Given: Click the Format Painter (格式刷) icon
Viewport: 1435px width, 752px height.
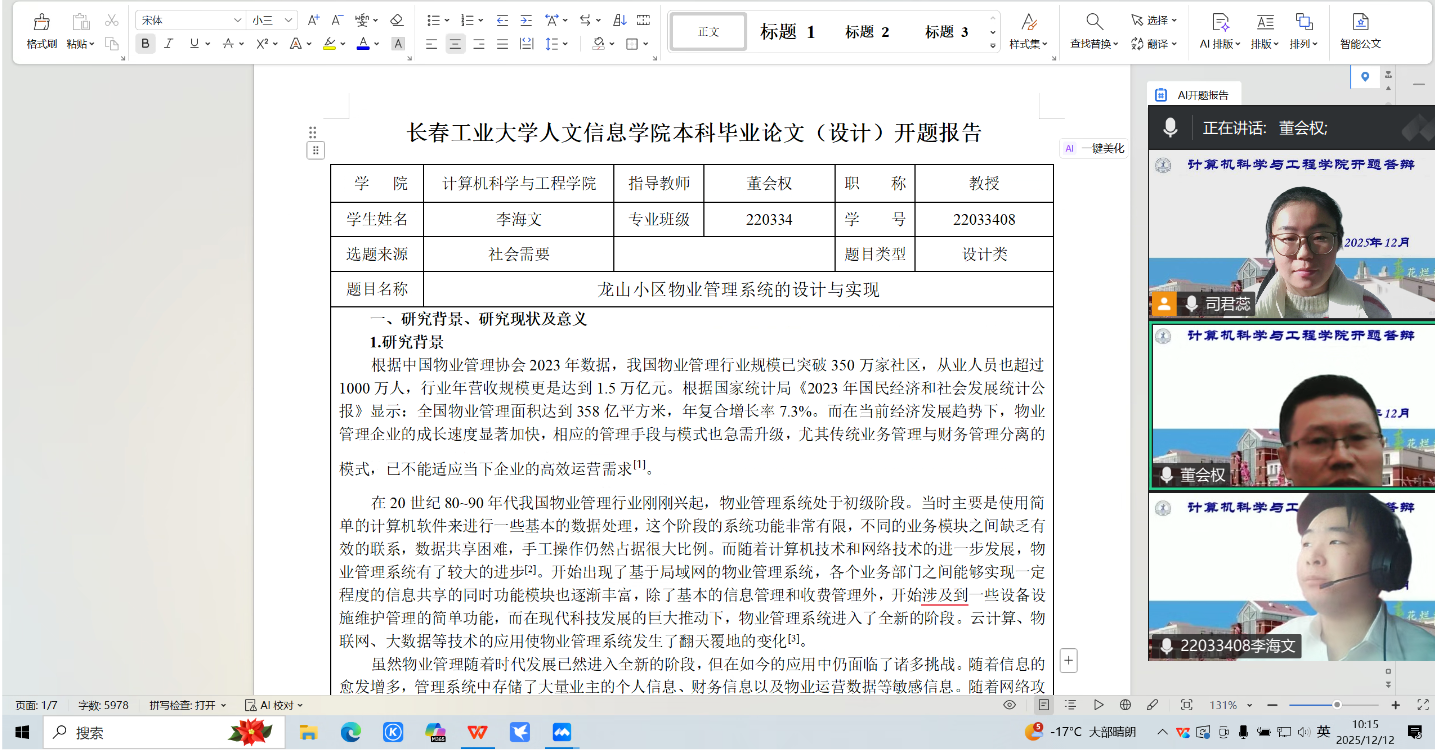Looking at the screenshot, I should (41, 22).
